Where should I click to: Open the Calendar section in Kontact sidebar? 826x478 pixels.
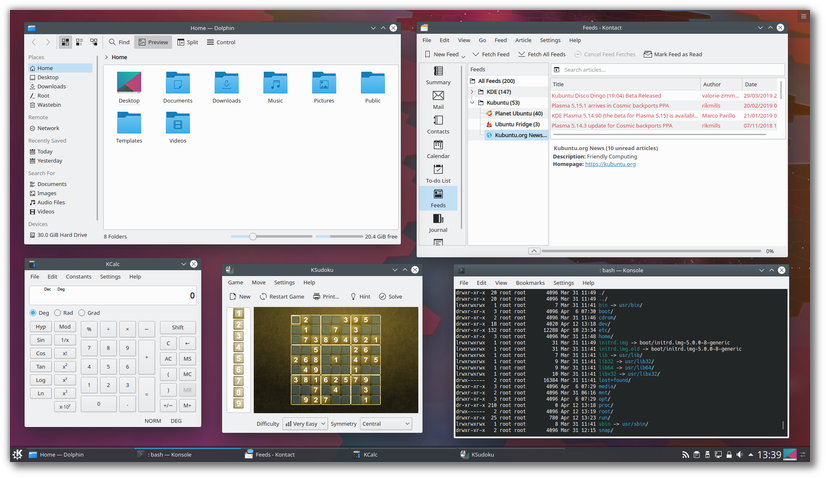[x=438, y=148]
